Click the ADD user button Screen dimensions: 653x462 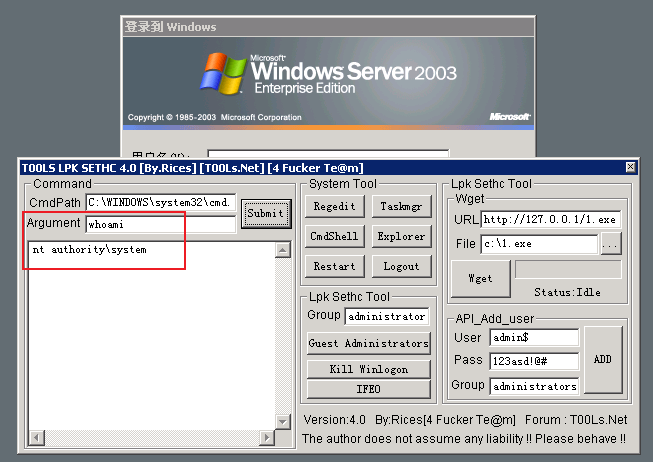pos(603,360)
